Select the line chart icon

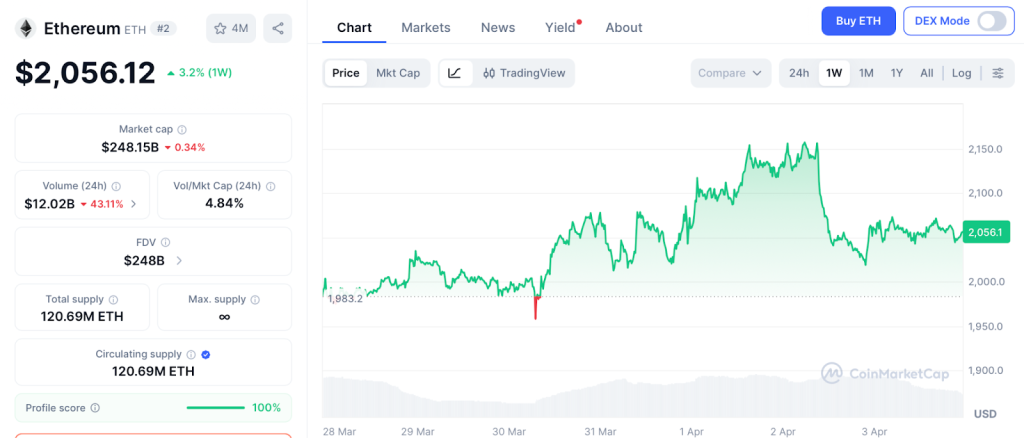pos(455,73)
